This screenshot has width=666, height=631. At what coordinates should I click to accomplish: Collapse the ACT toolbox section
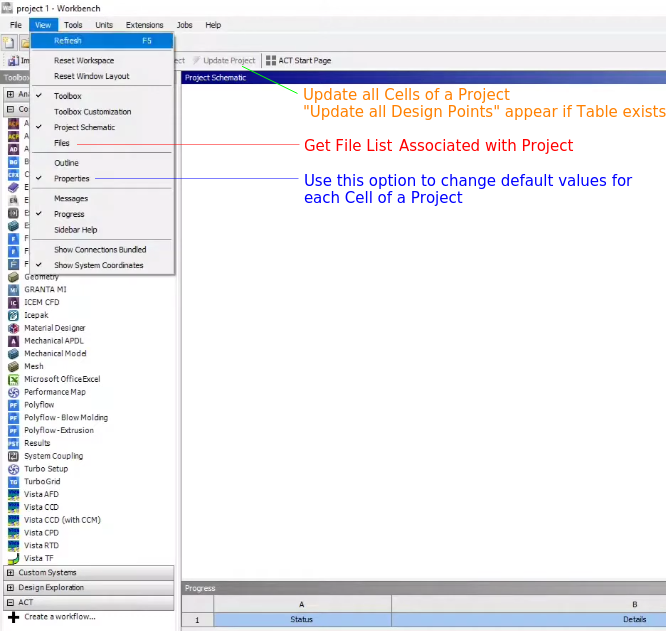pos(11,603)
